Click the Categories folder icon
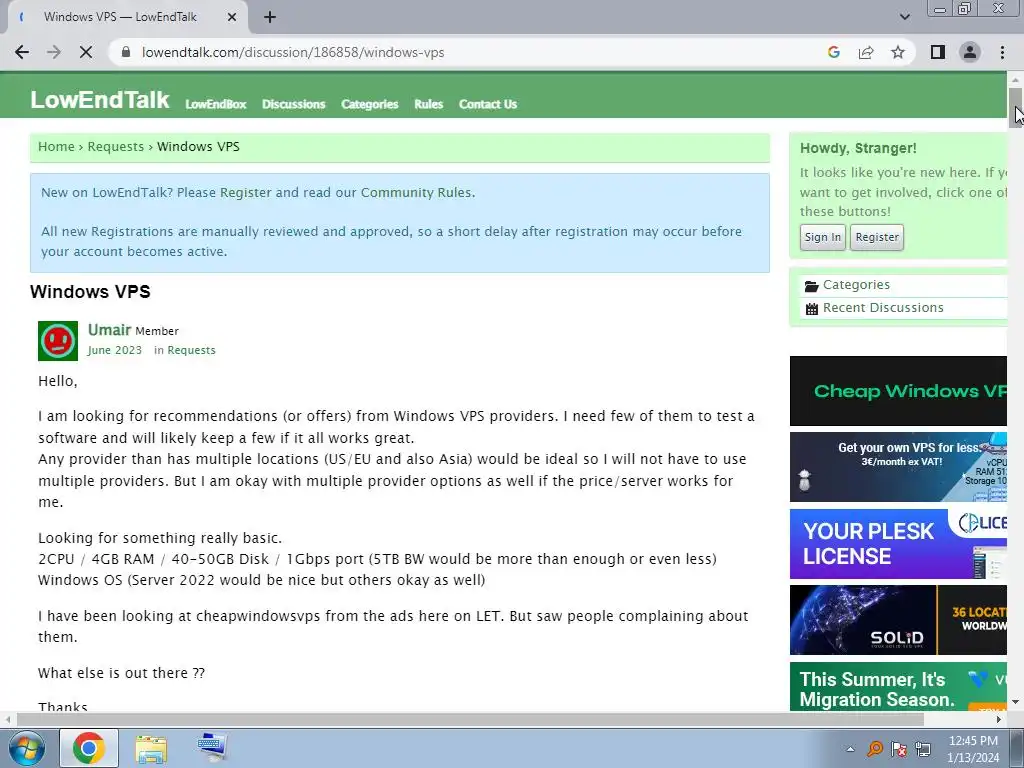This screenshot has width=1024, height=768. 811,286
